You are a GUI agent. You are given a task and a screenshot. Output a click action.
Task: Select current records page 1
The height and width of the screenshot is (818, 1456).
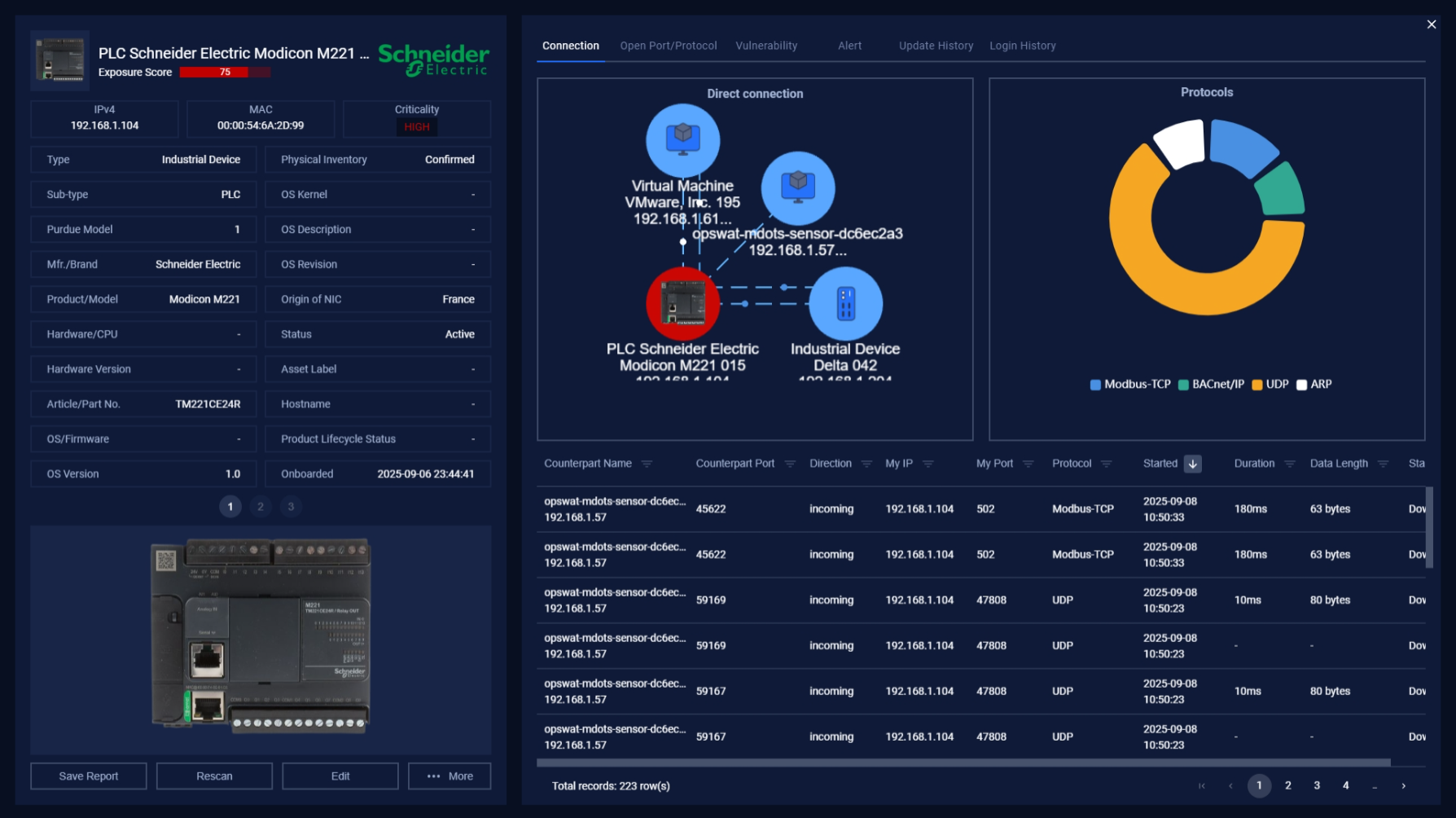(x=1259, y=785)
